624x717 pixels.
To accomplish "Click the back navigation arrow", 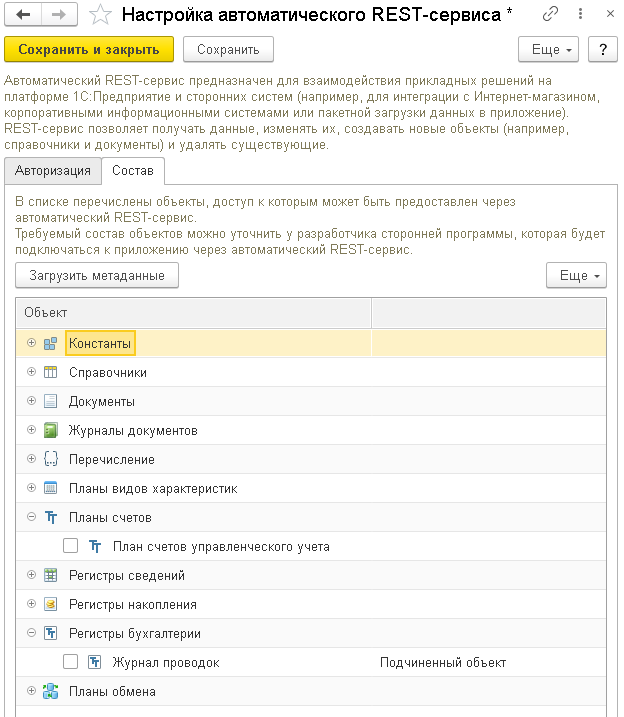I will 23,15.
